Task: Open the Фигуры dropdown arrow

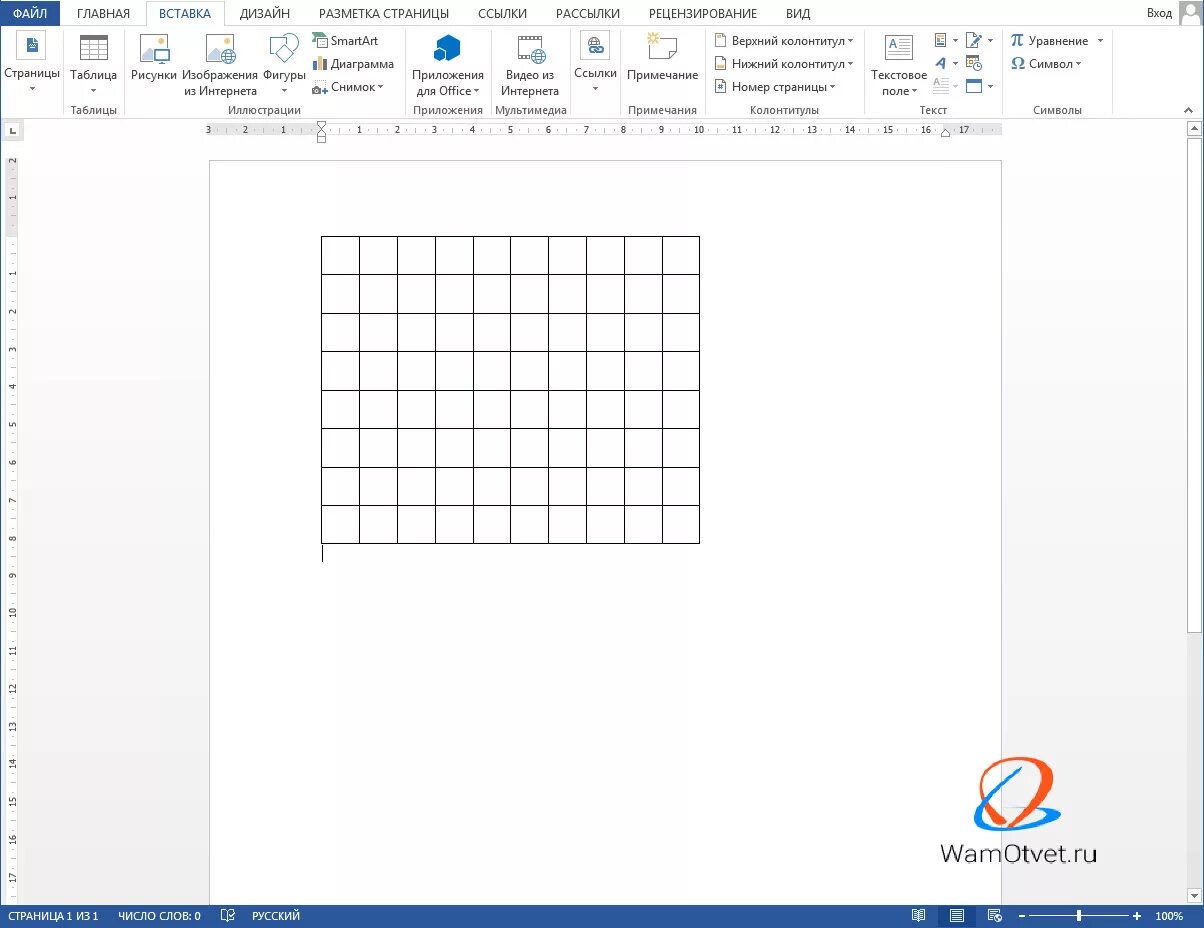Action: point(284,90)
